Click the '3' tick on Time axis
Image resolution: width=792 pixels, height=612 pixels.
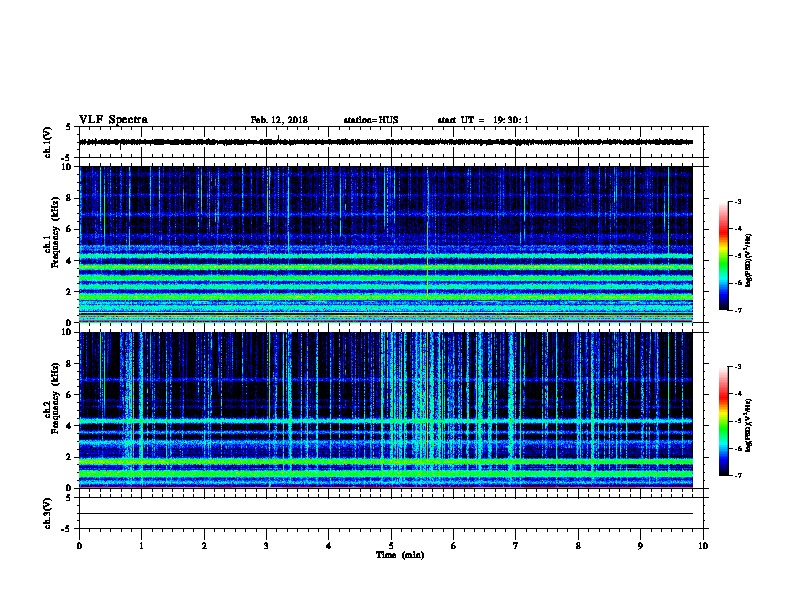[x=266, y=546]
